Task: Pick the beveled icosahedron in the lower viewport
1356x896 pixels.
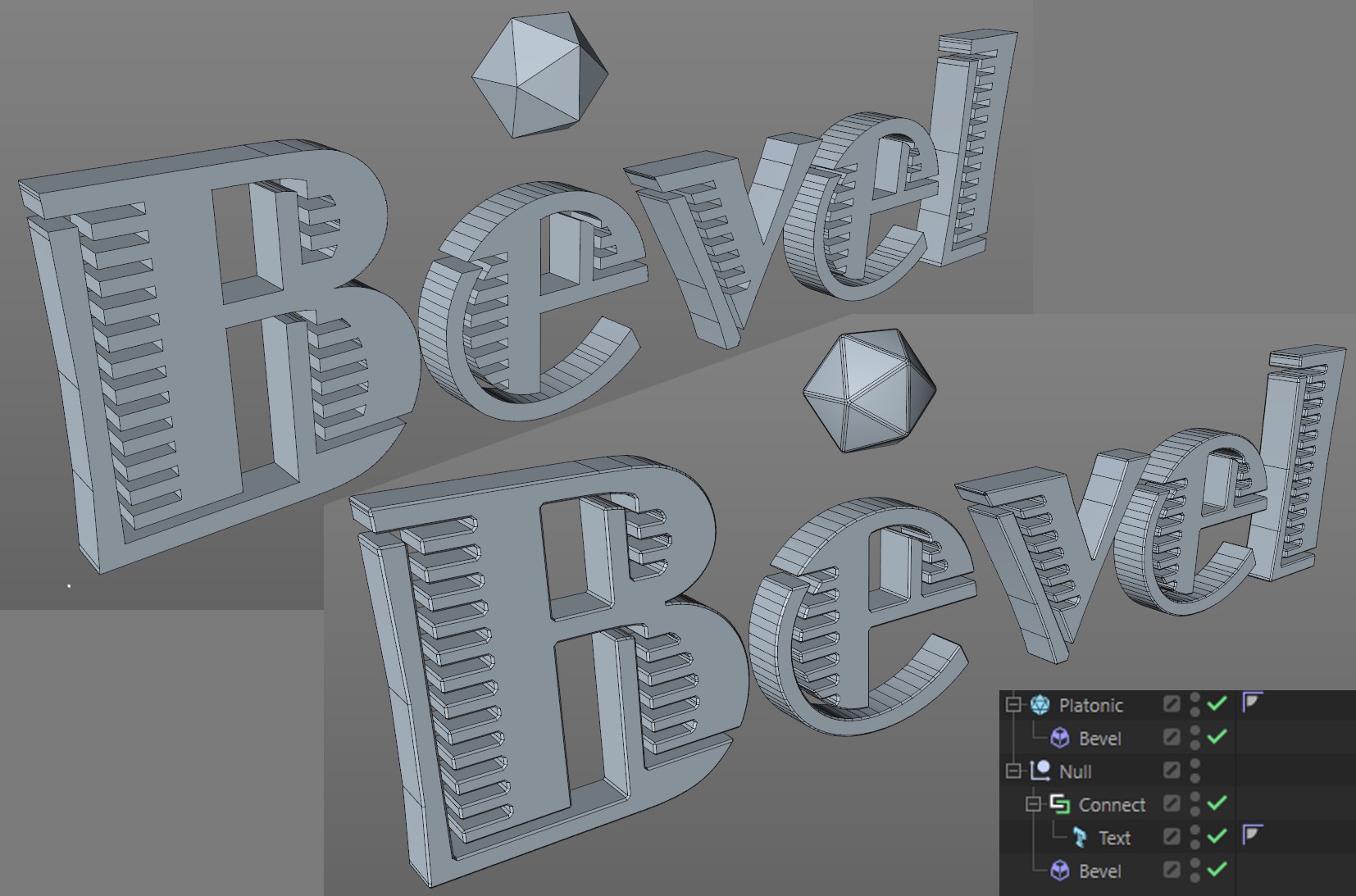Action: coord(869,390)
